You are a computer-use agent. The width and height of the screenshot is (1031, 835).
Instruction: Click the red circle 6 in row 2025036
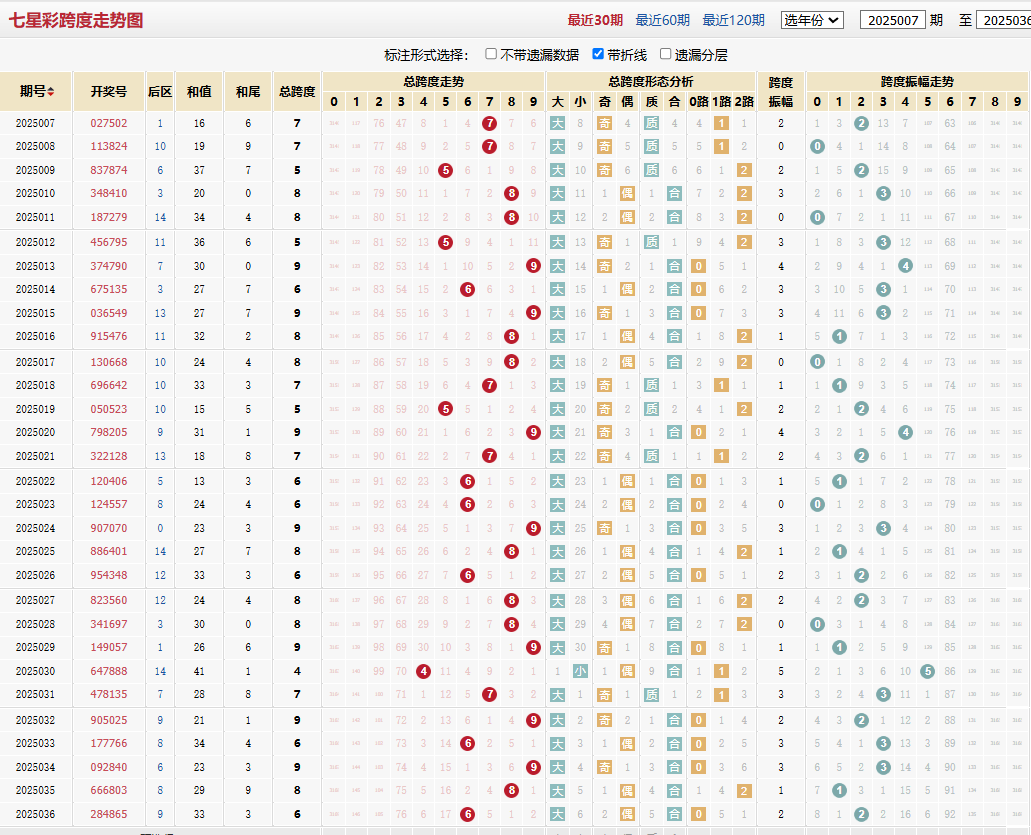tap(468, 814)
